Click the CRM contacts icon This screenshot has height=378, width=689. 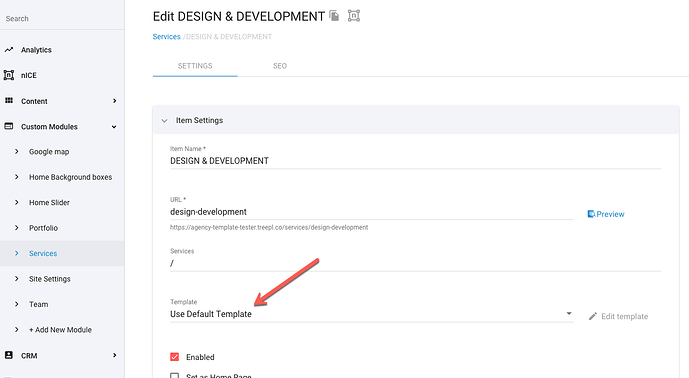(x=9, y=355)
